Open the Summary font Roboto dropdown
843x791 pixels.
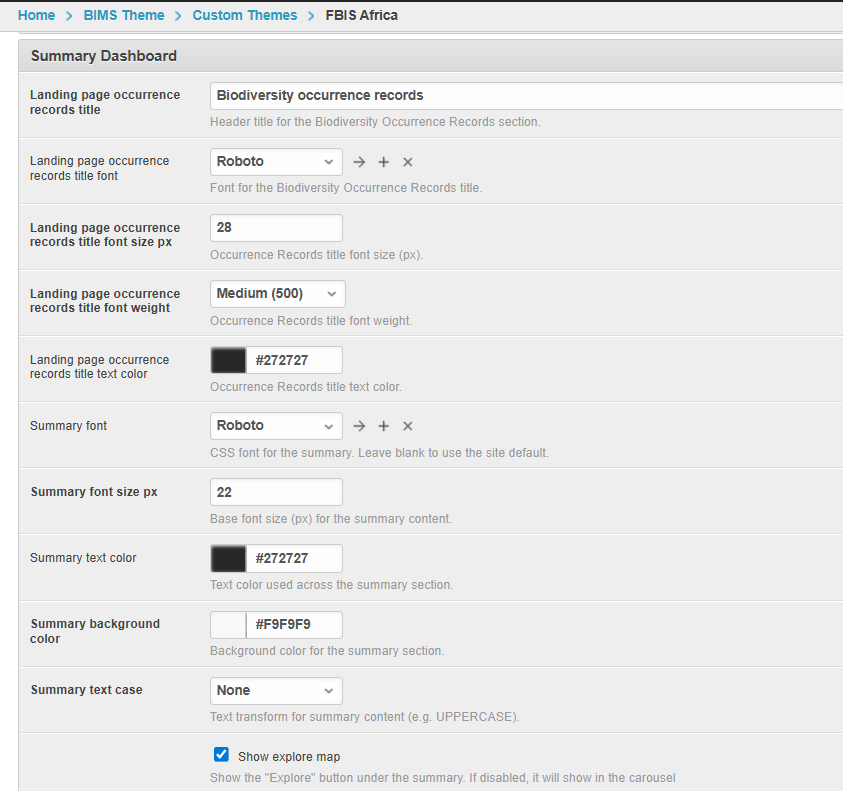tap(276, 426)
